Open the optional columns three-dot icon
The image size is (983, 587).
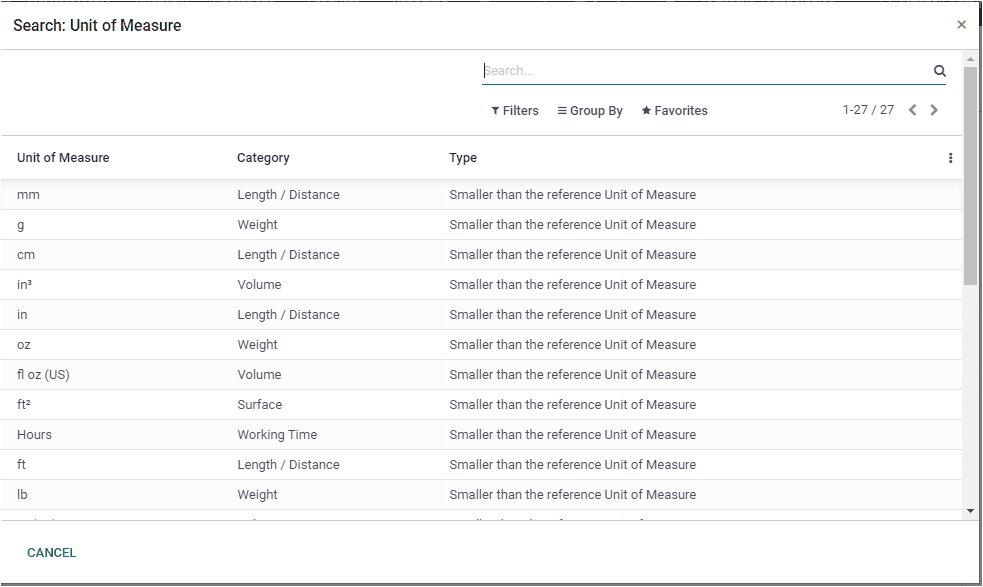(950, 157)
